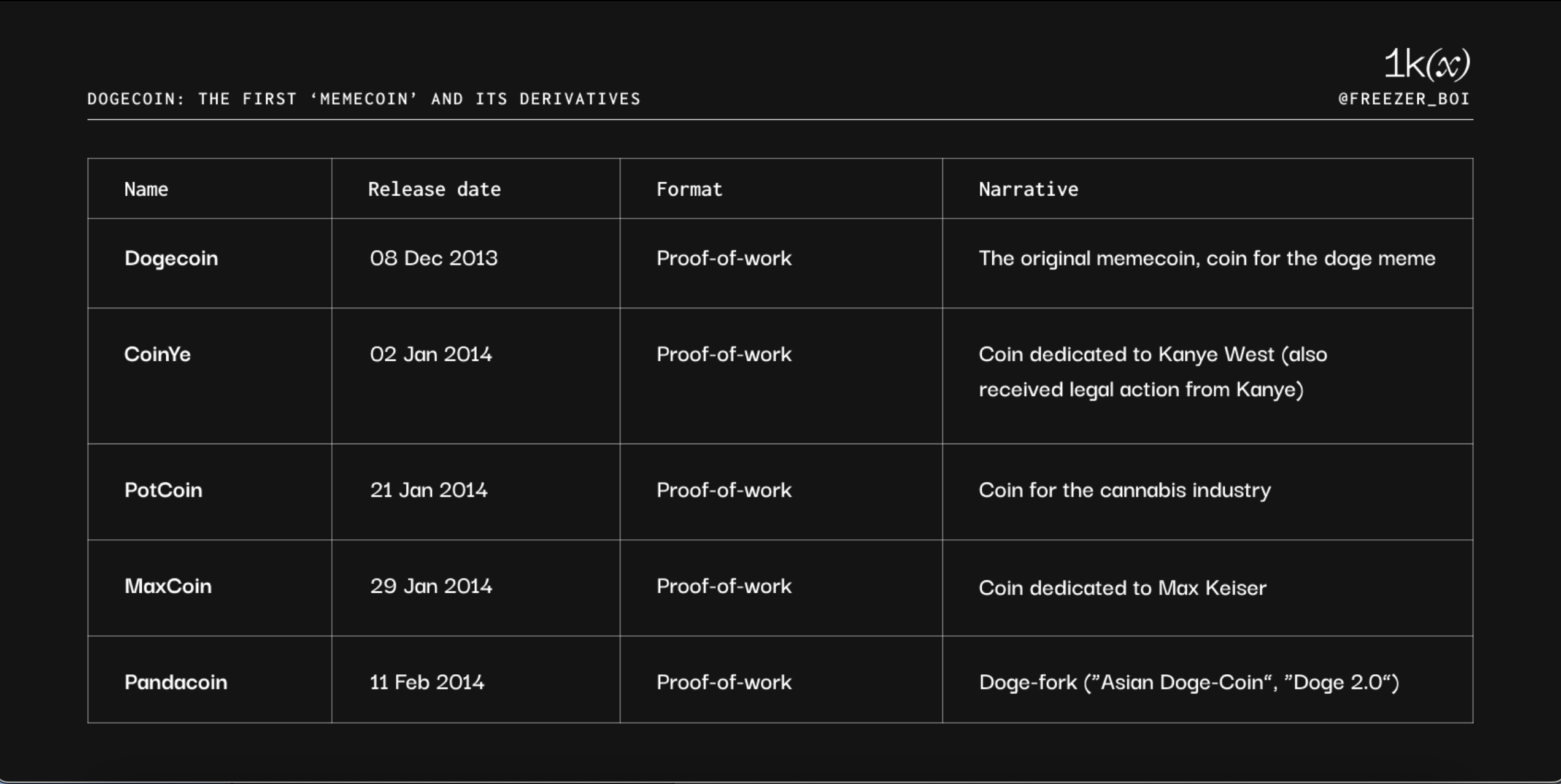Click the Release date column header
This screenshot has width=1561, height=784.
point(434,190)
